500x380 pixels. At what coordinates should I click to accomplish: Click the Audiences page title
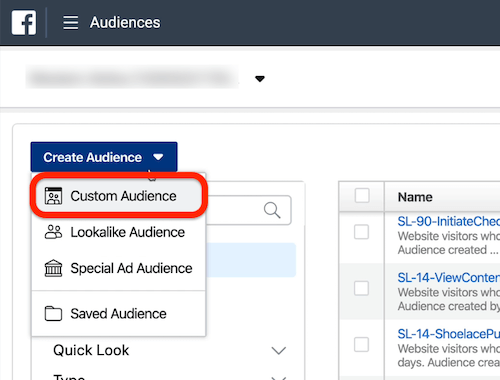click(125, 23)
